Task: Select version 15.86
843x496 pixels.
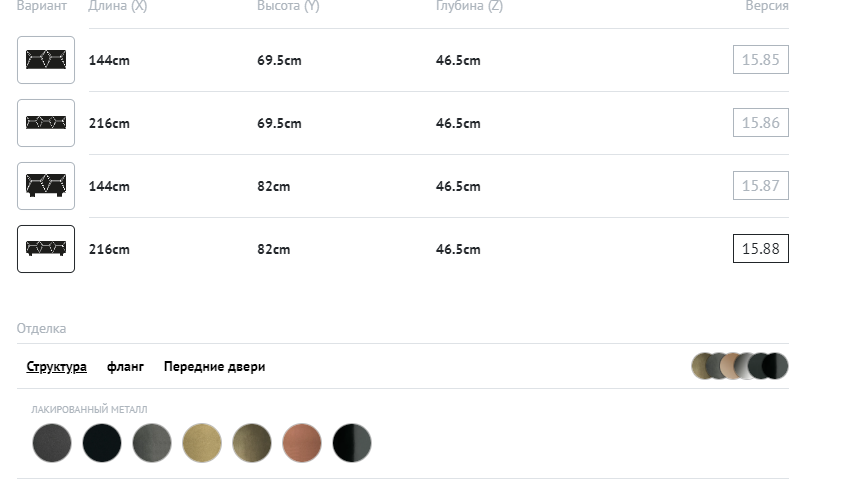Action: 760,123
